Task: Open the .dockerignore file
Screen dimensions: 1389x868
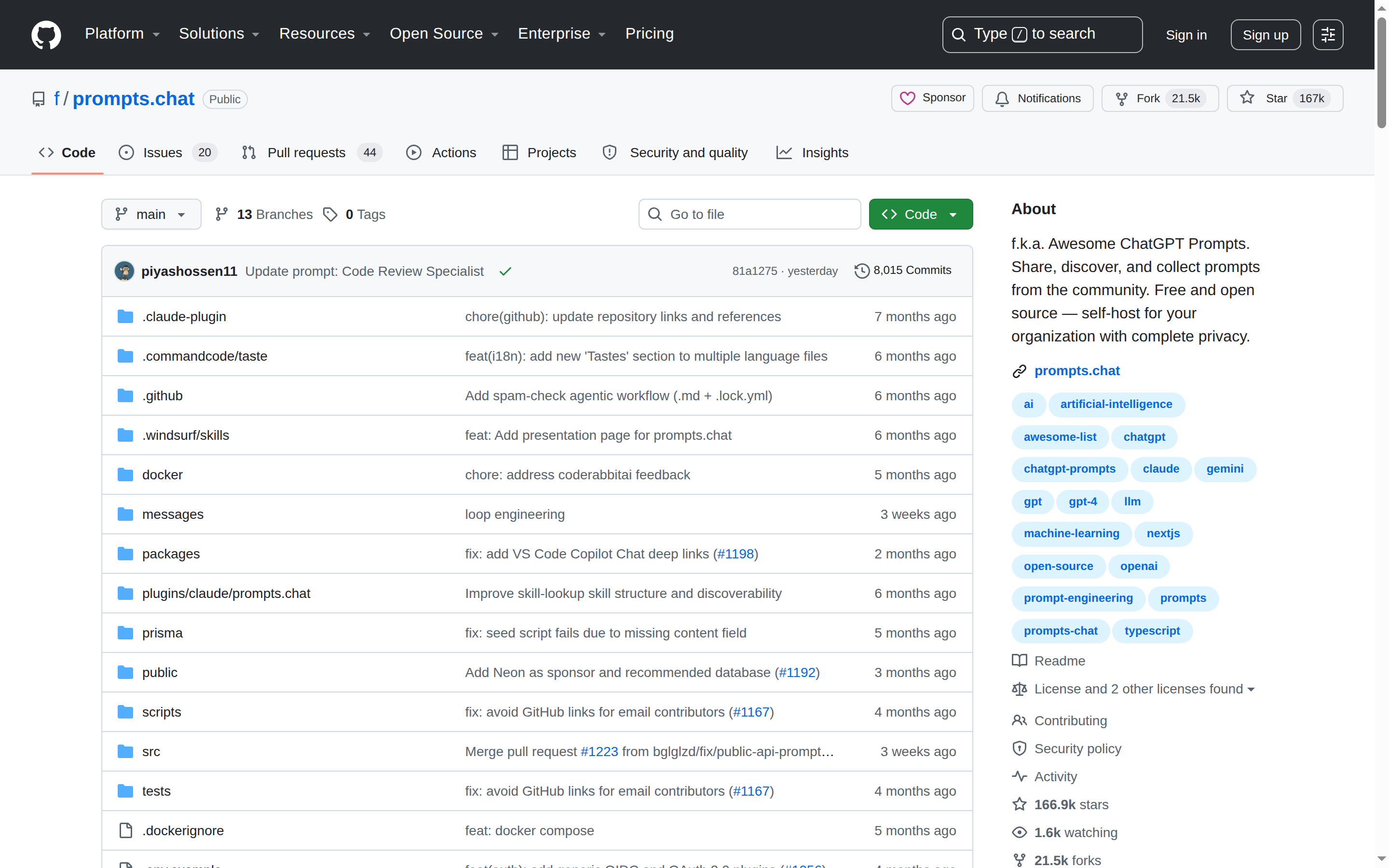Action: (183, 830)
